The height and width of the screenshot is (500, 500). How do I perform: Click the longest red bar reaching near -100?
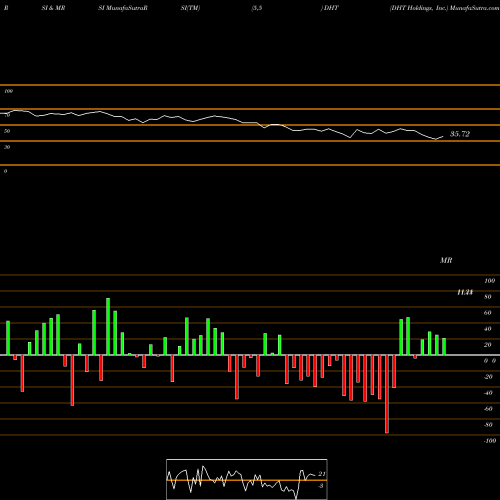(x=387, y=394)
